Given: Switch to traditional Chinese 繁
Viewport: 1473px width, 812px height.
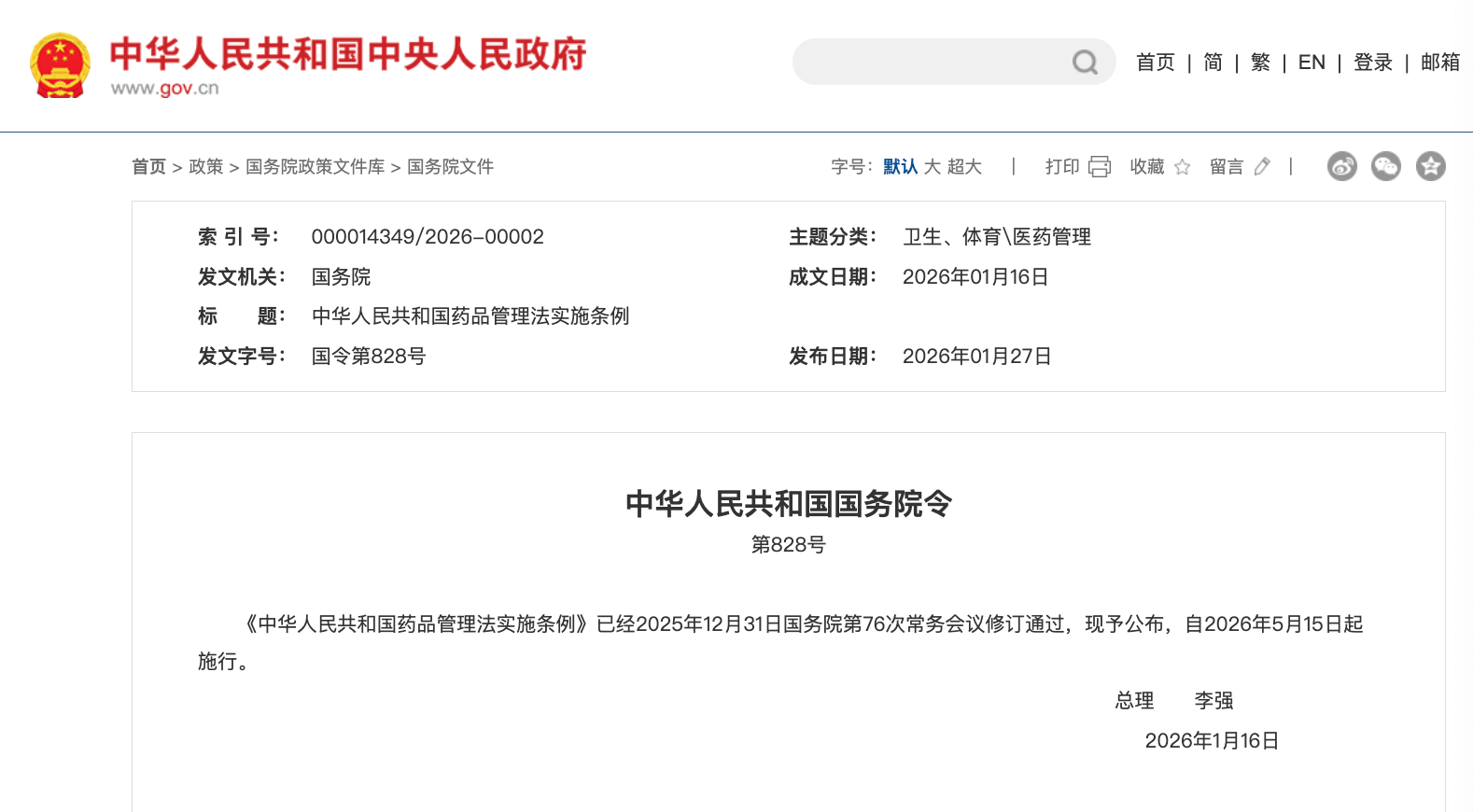Looking at the screenshot, I should [1260, 63].
